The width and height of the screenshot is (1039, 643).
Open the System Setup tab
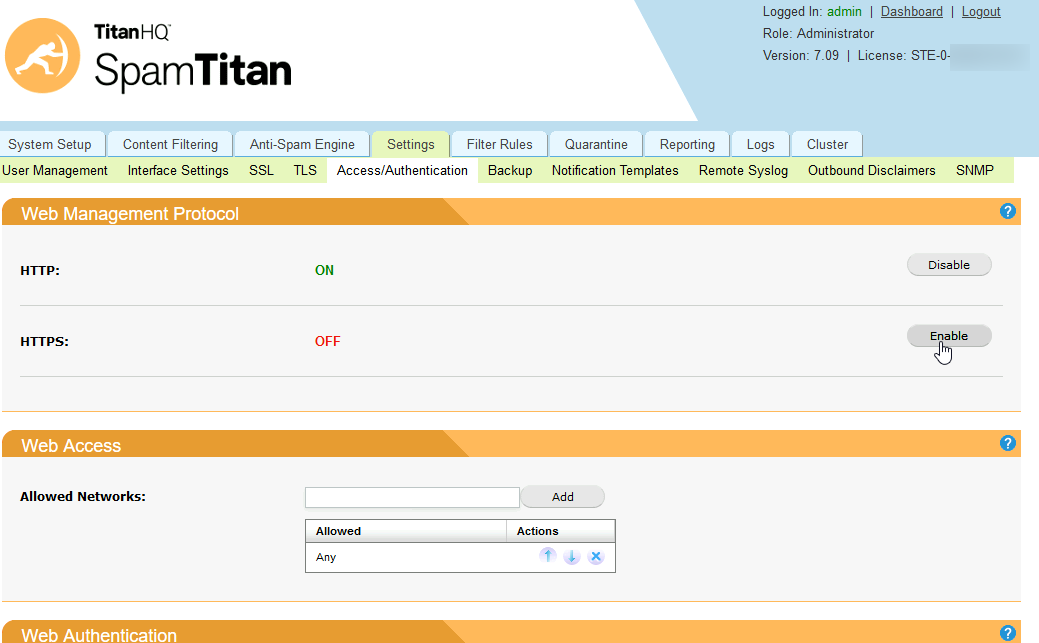[x=52, y=145]
